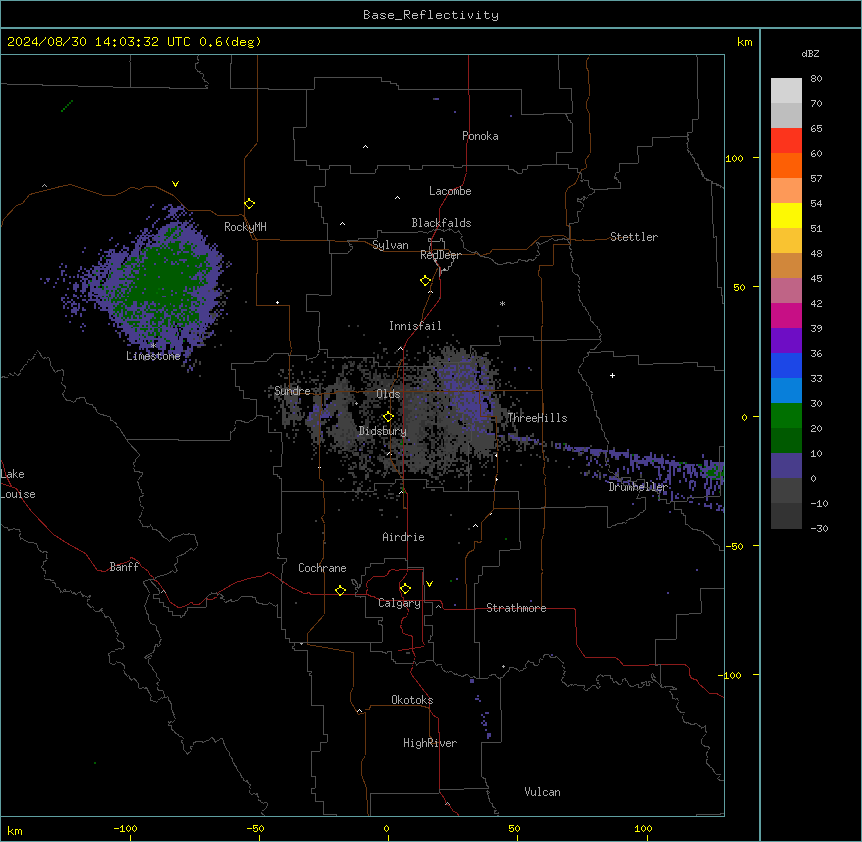Click the -100 tick label on bottom axis

[125, 828]
